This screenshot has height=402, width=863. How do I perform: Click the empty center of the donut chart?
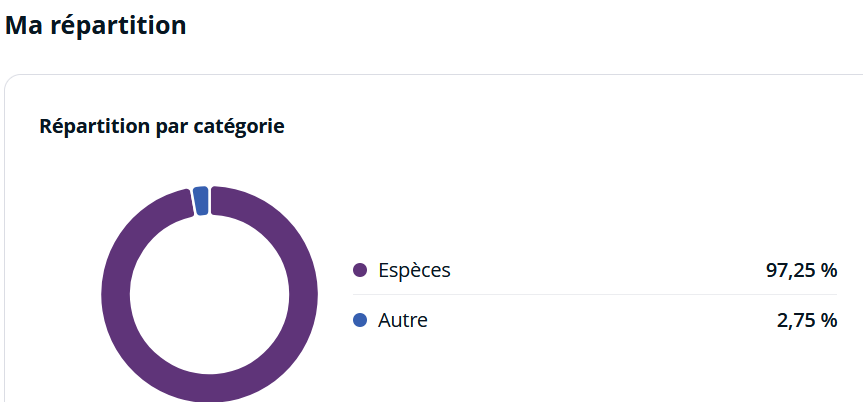click(x=210, y=295)
